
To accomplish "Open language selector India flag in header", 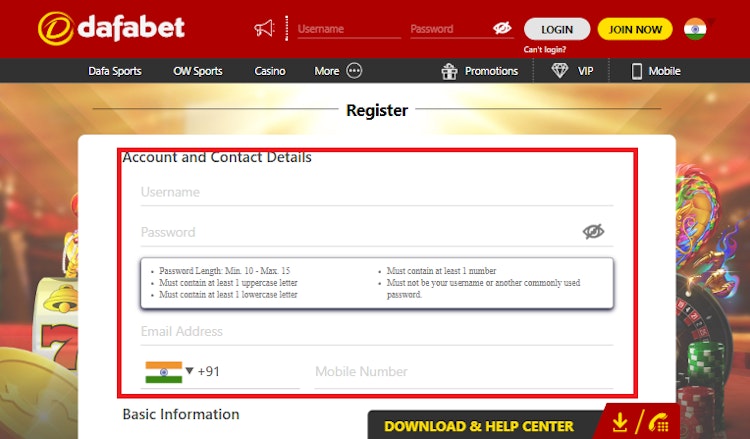I will pyautogui.click(x=695, y=29).
